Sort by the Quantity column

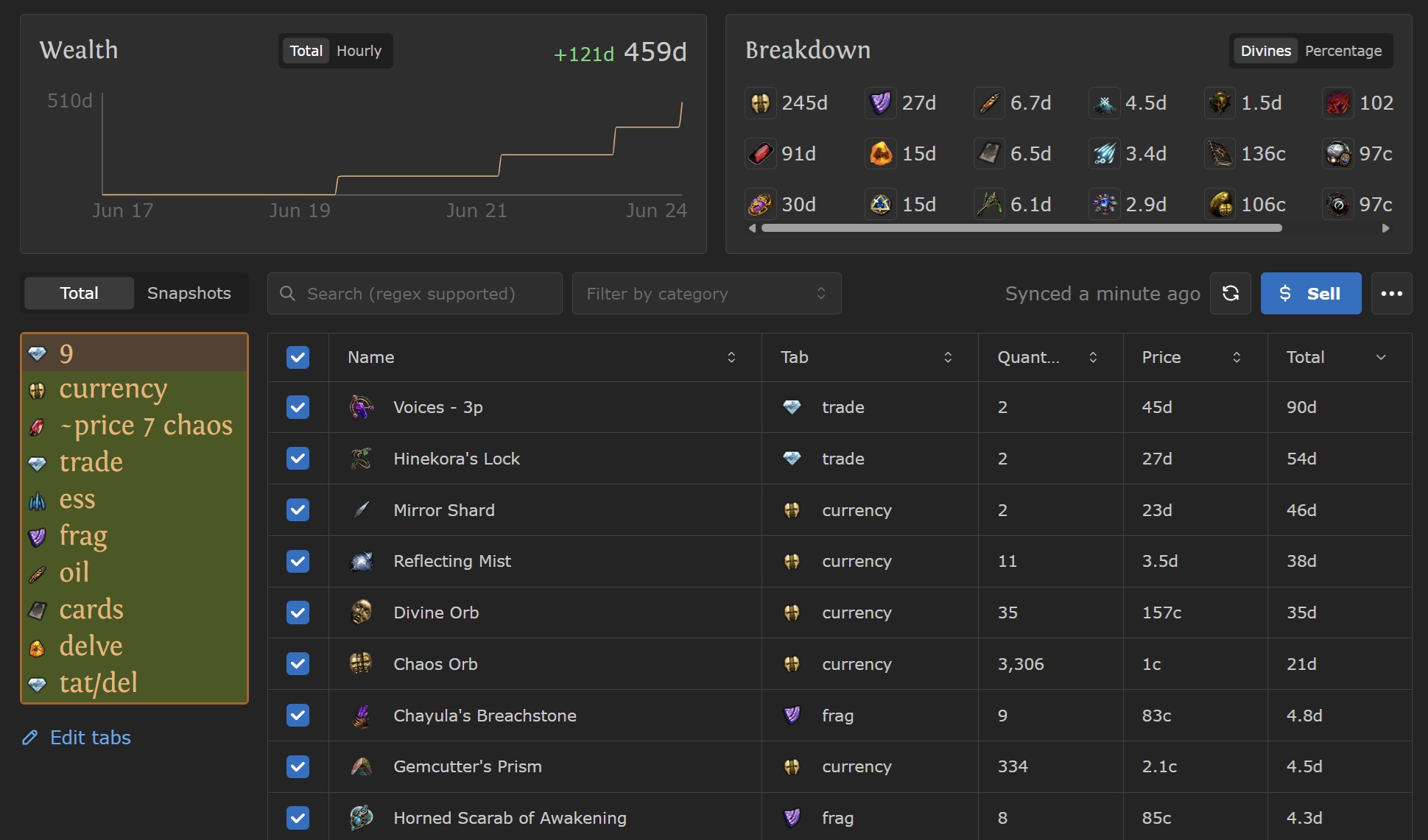[1050, 357]
